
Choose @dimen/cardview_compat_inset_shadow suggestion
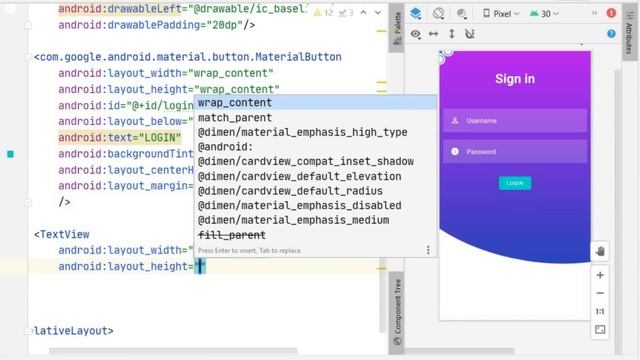pyautogui.click(x=316, y=161)
